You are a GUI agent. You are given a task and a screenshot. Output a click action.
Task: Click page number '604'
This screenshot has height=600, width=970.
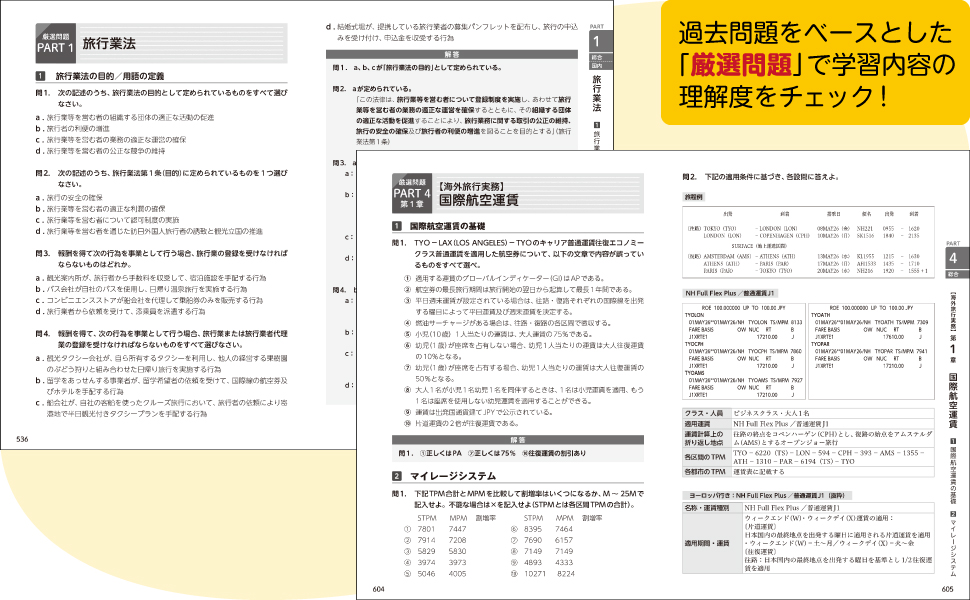[379, 589]
